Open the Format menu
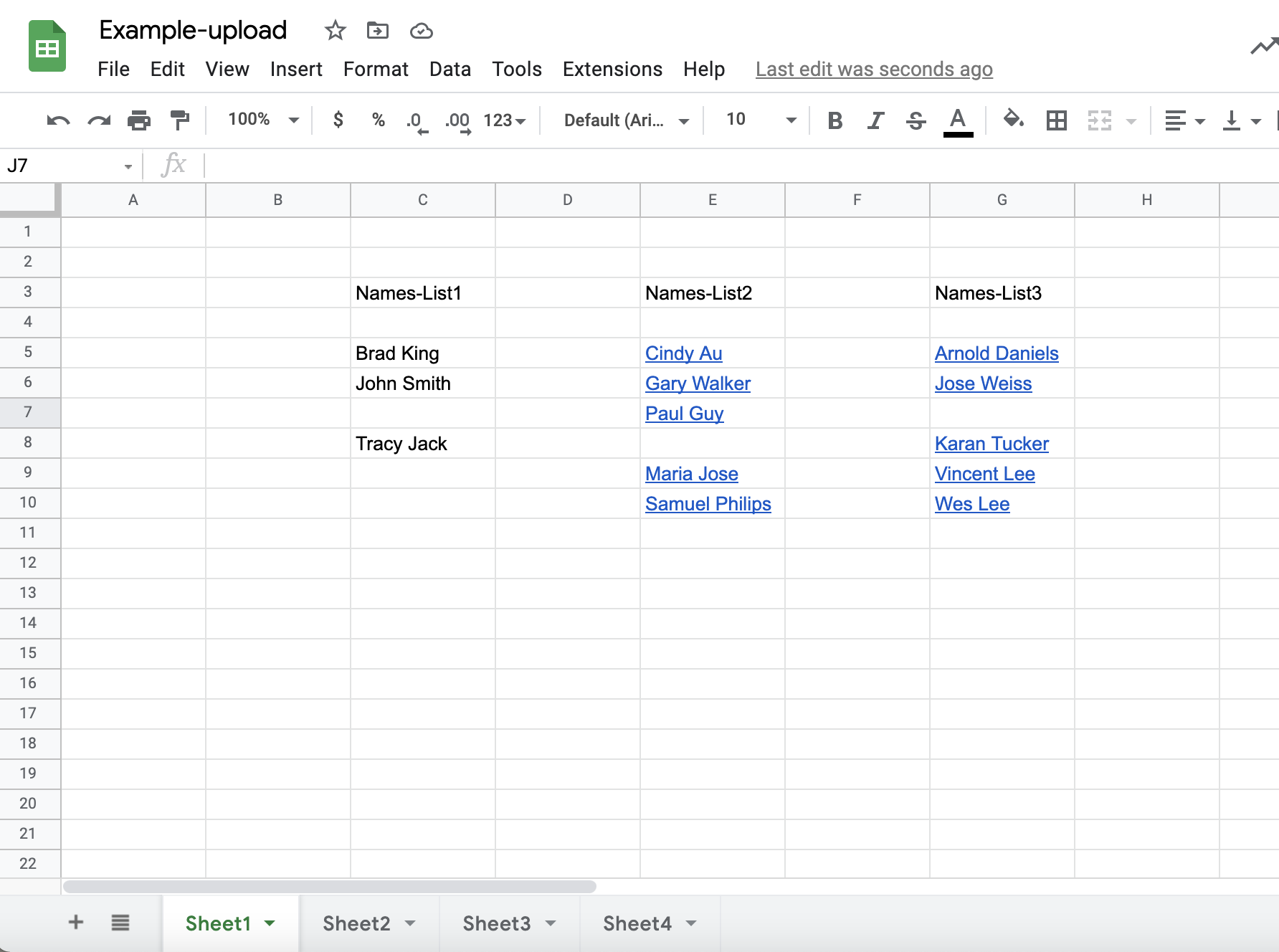 coord(376,69)
